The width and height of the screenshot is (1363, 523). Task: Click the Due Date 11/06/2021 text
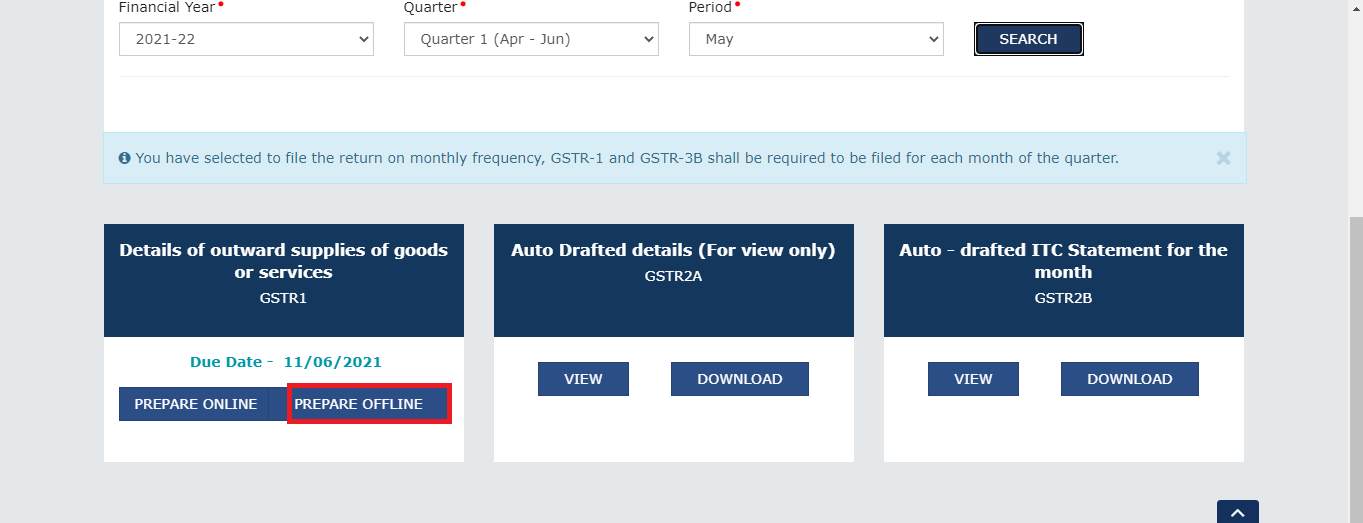click(286, 362)
